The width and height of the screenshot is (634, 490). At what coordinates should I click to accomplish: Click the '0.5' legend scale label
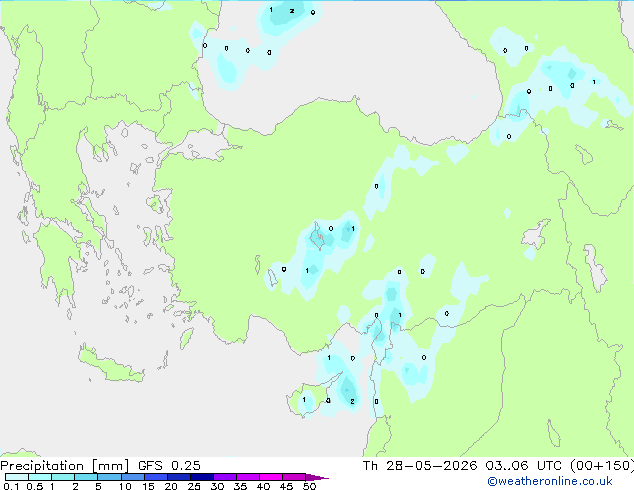click(x=35, y=486)
